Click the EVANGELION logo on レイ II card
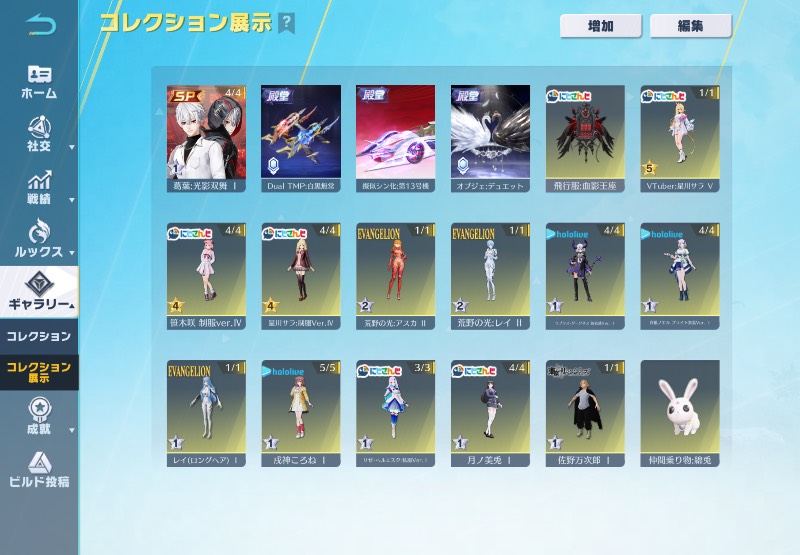Screen dimensions: 800x555 (473, 234)
